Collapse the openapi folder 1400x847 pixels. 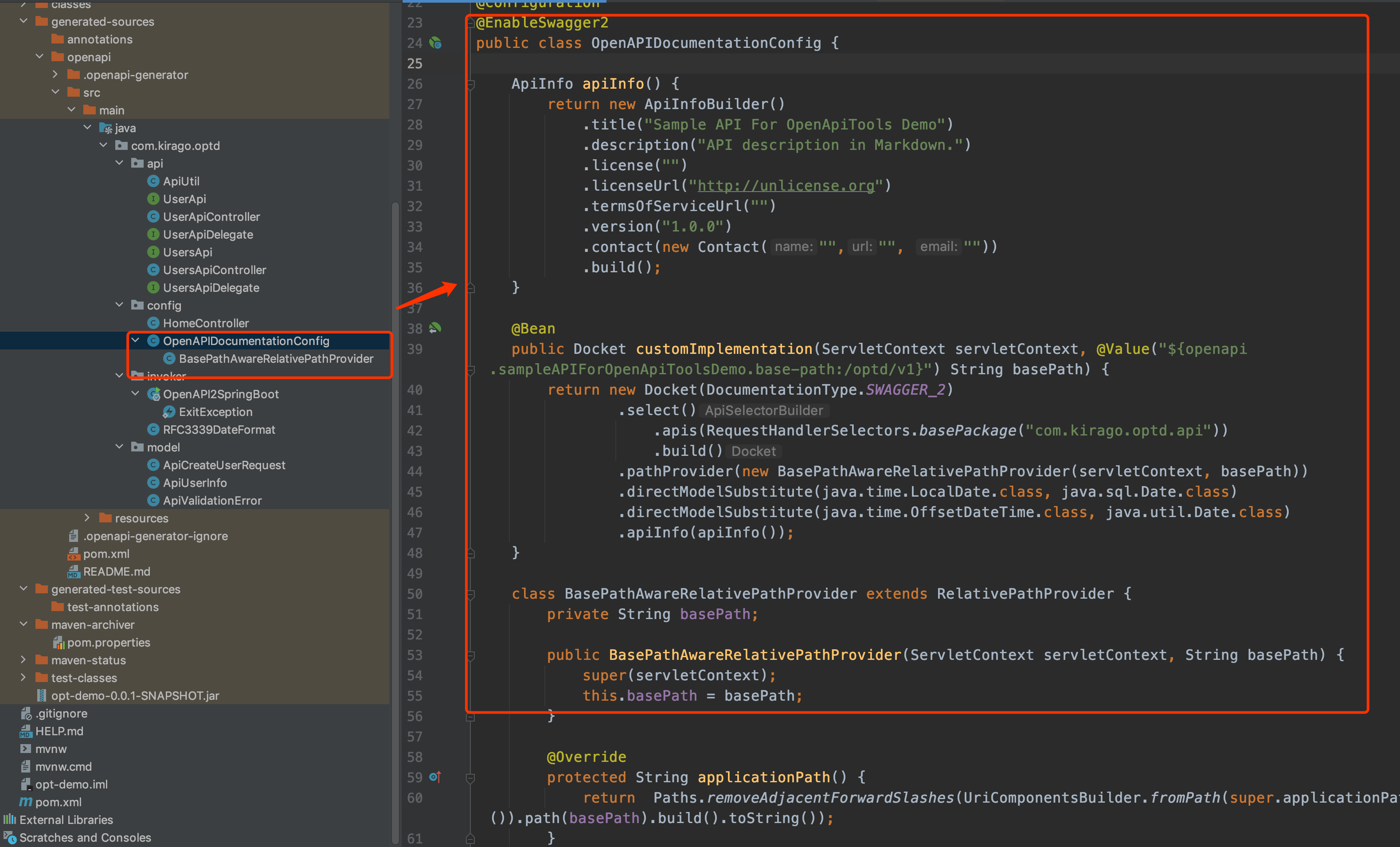pyautogui.click(x=39, y=56)
